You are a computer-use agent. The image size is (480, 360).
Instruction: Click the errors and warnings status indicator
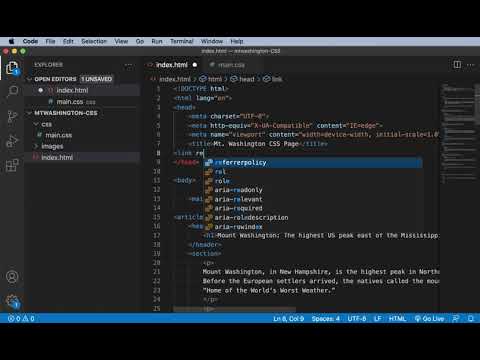21,319
